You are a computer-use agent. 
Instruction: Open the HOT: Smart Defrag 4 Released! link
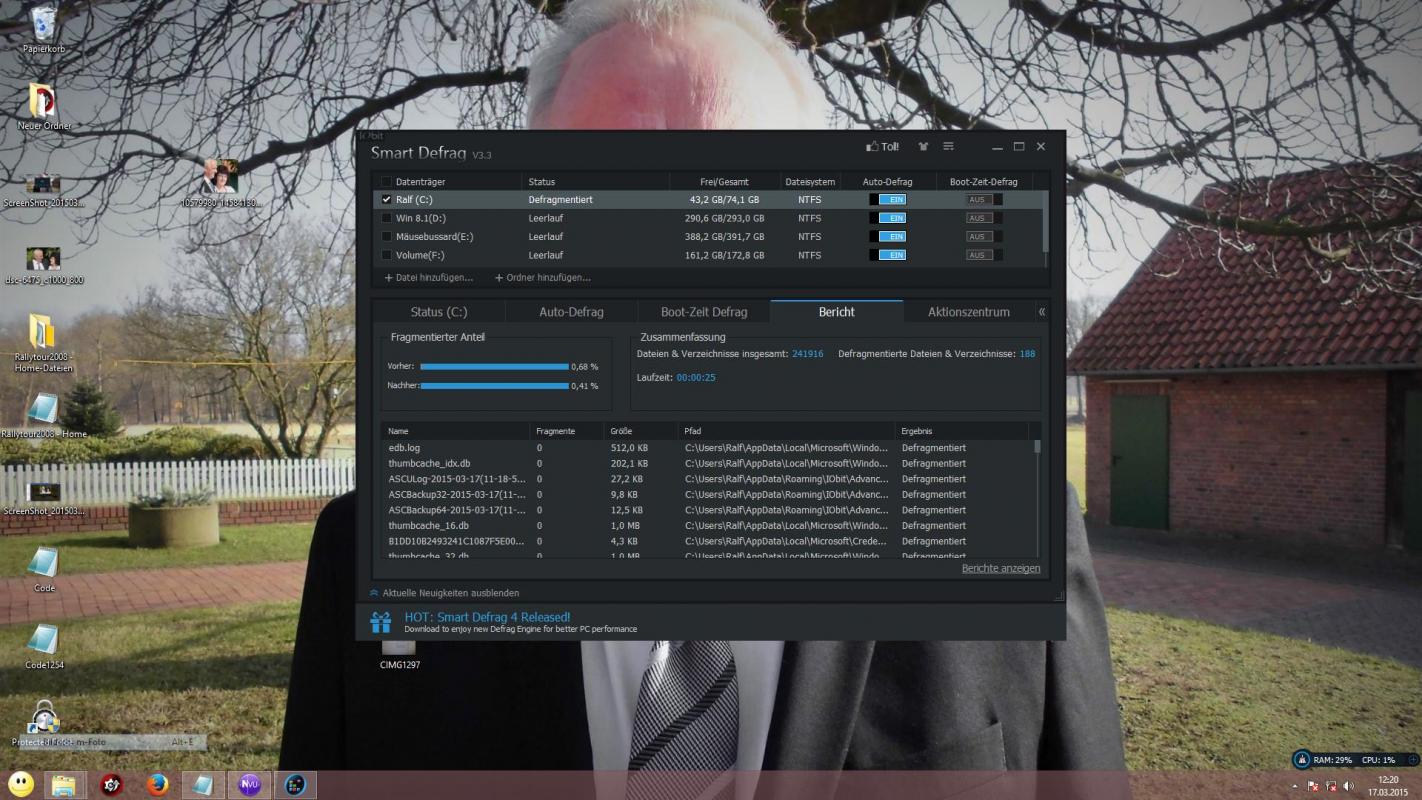point(487,617)
